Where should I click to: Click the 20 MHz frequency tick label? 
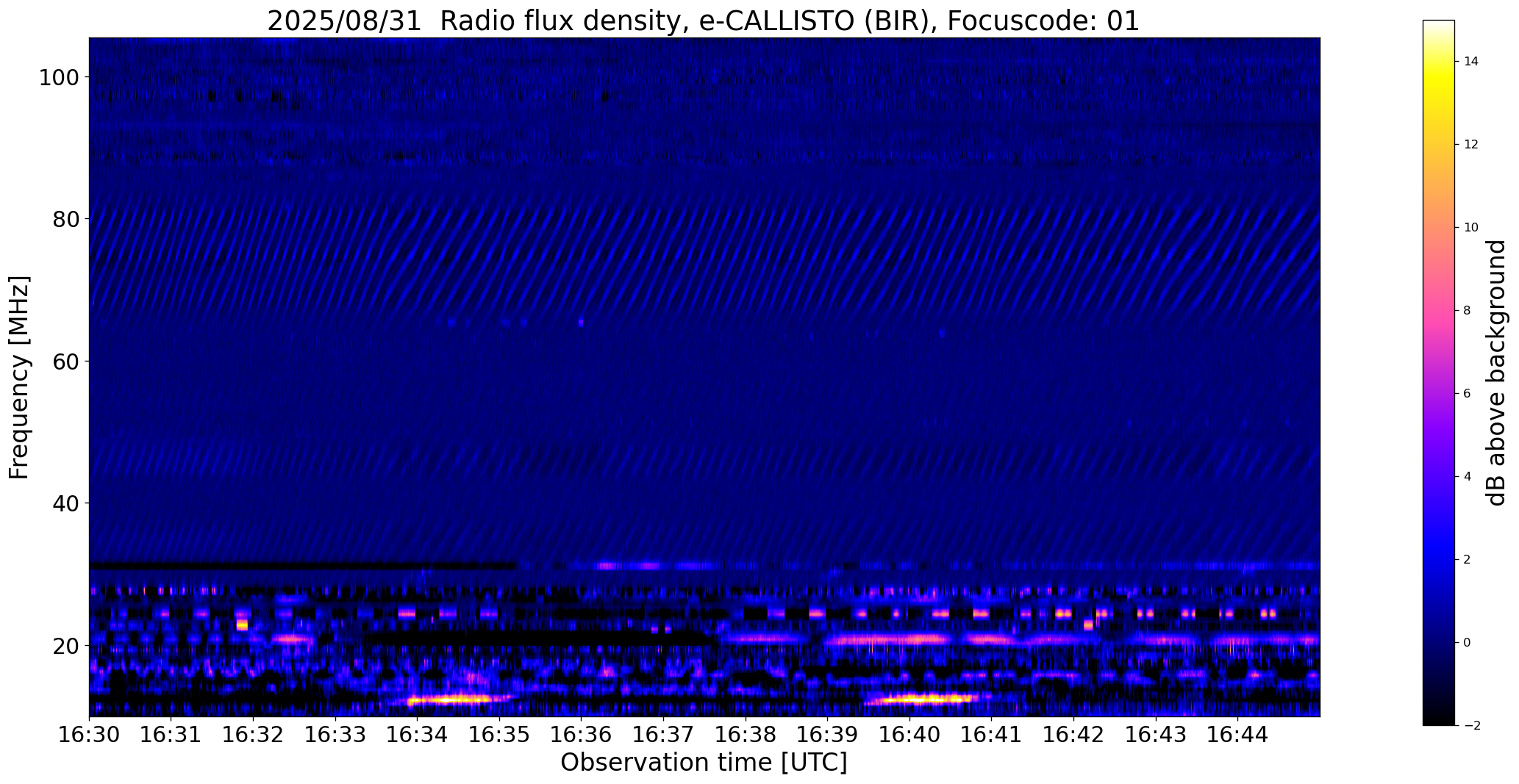pyautogui.click(x=65, y=645)
